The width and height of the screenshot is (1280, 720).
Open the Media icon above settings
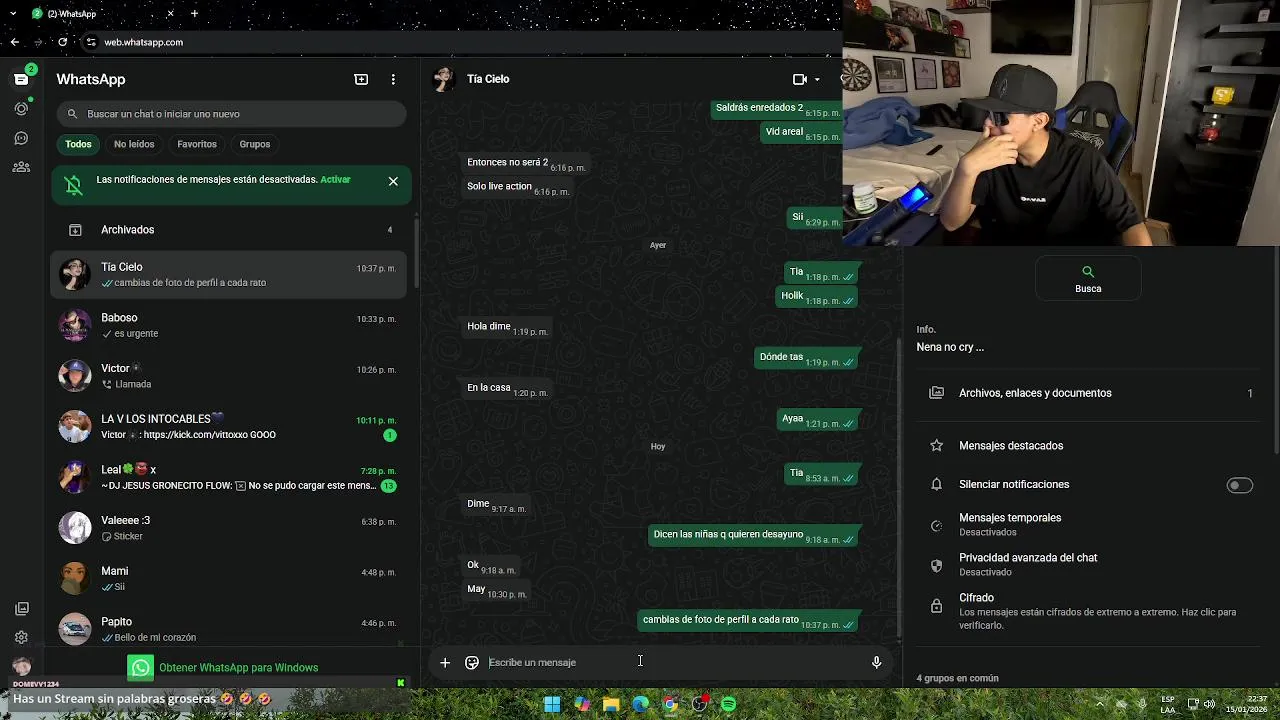click(x=21, y=608)
